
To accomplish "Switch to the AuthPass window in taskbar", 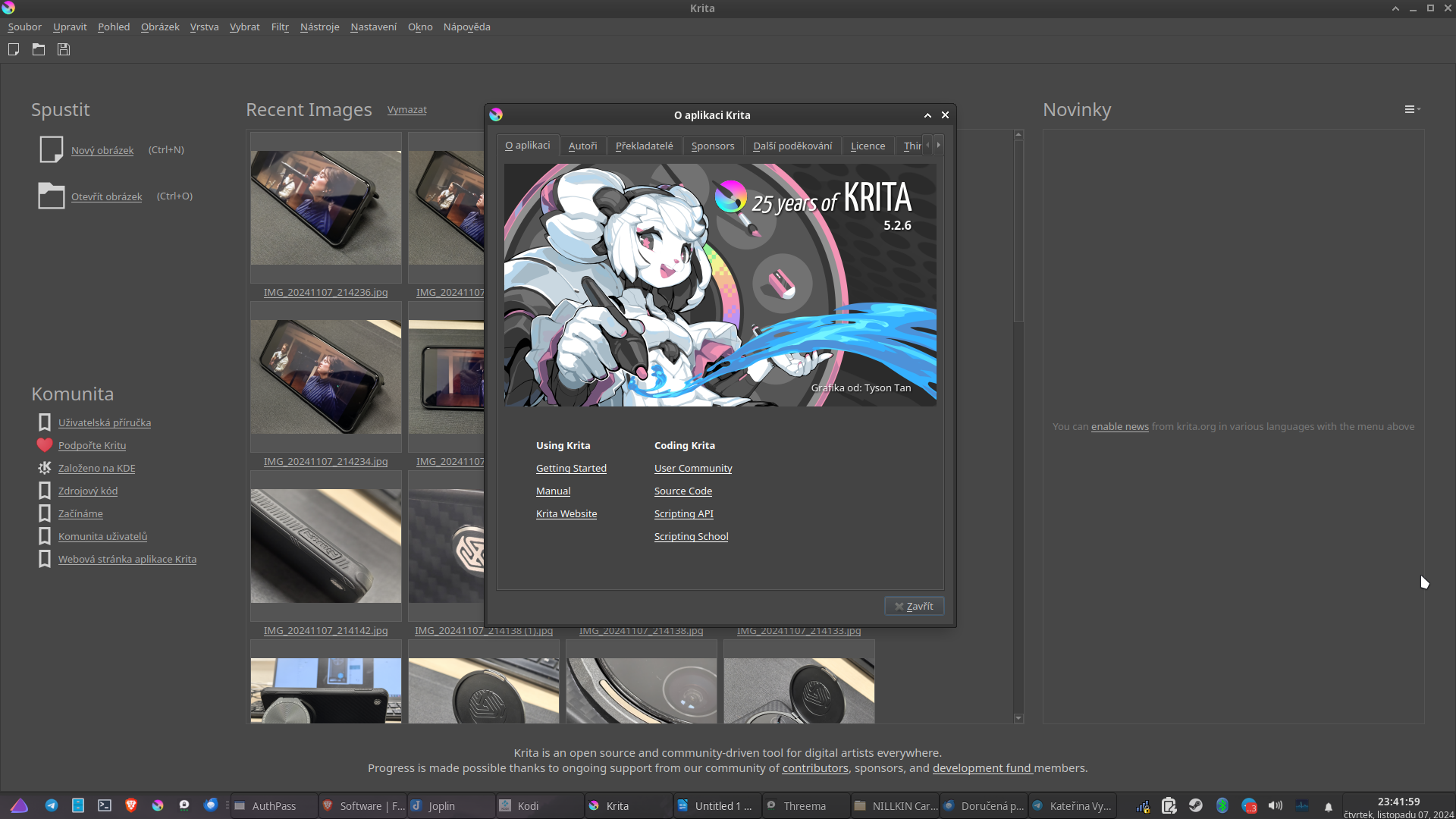I will 274,805.
